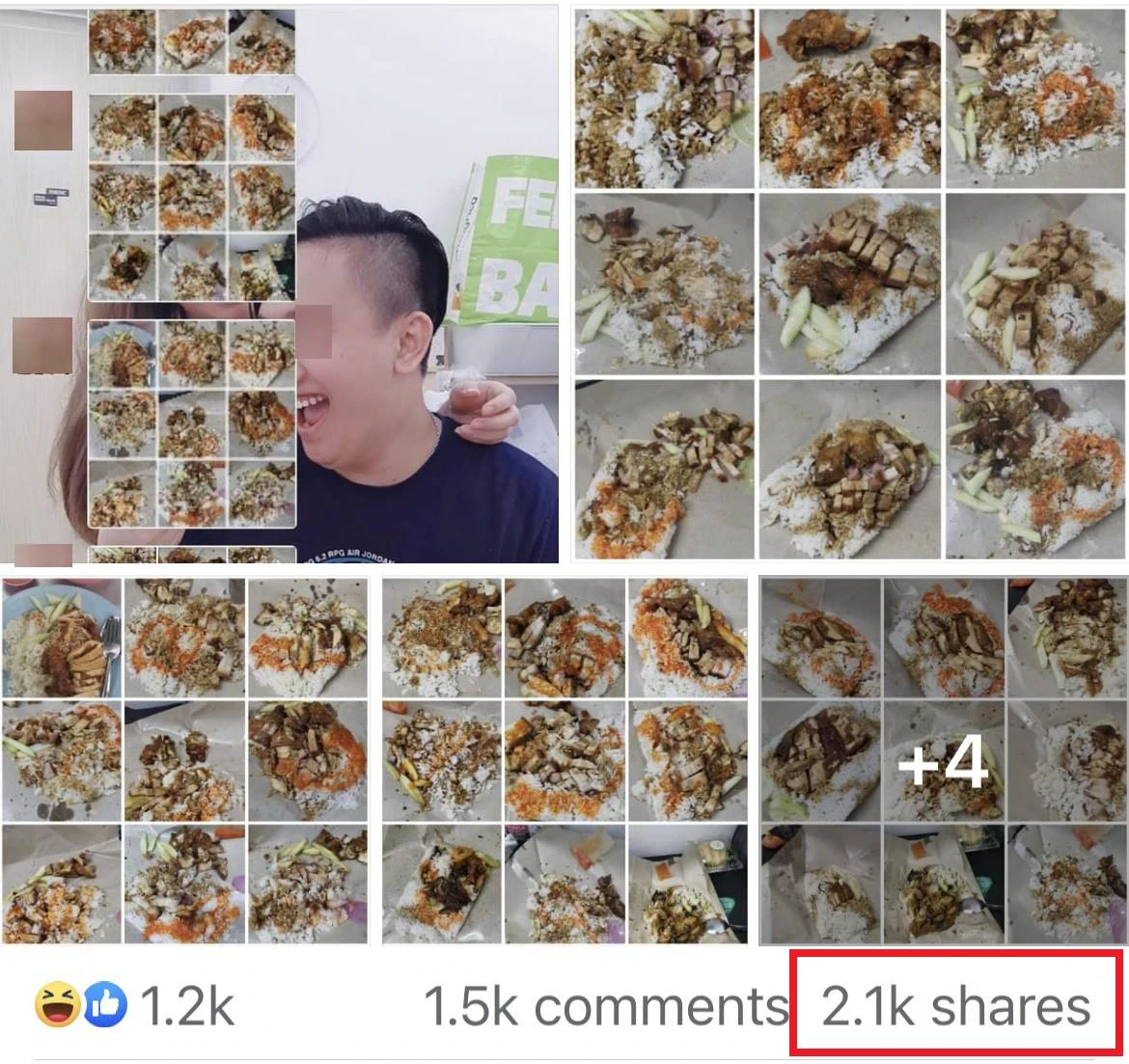
Task: Open the 1.2k reactions count
Action: pos(186,1006)
